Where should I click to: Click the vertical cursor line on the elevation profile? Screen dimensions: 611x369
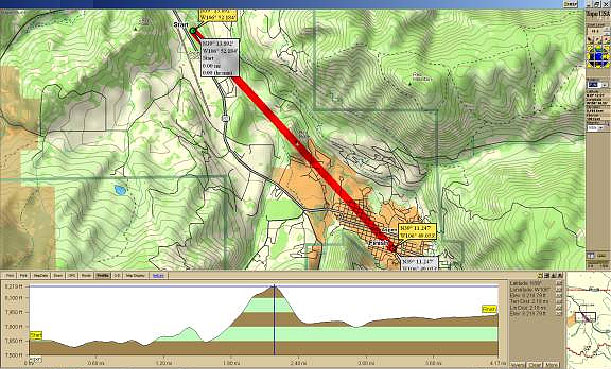275,320
